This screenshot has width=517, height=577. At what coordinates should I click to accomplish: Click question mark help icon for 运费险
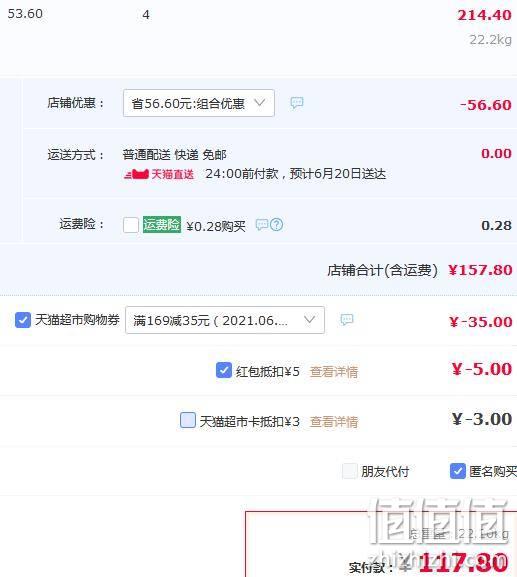click(x=276, y=224)
